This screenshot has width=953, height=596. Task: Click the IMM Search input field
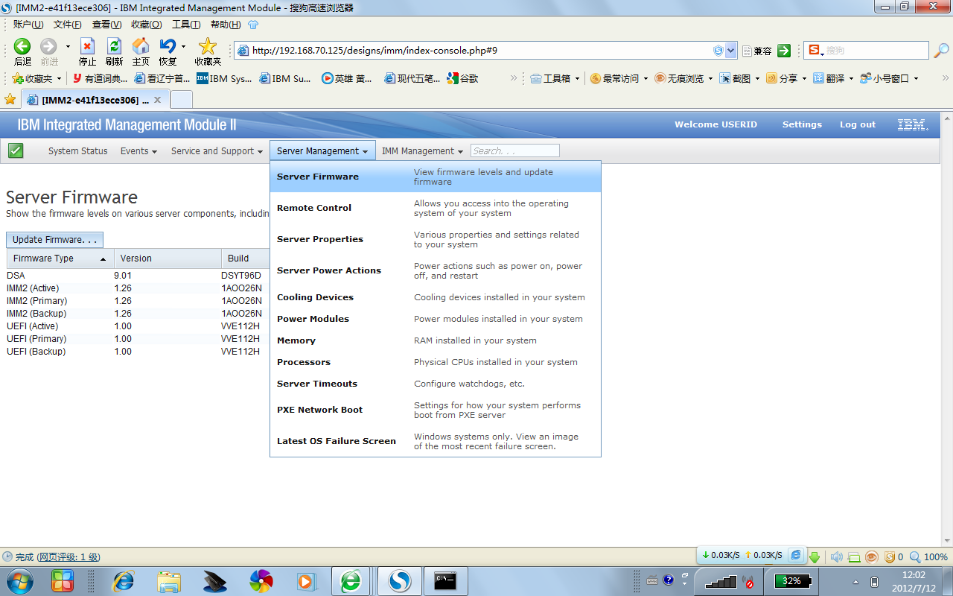[x=514, y=151]
